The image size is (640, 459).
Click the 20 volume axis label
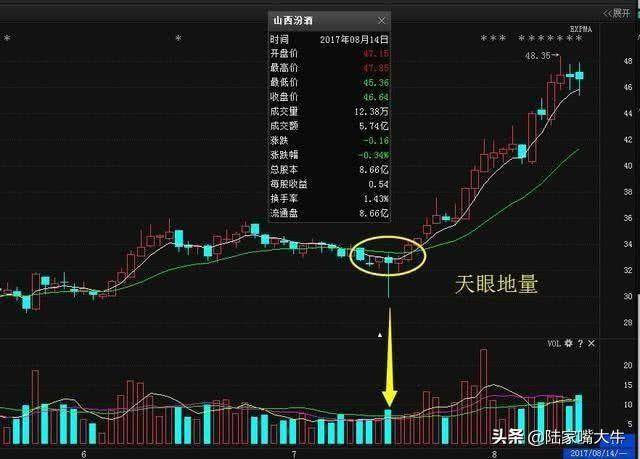(x=628, y=366)
